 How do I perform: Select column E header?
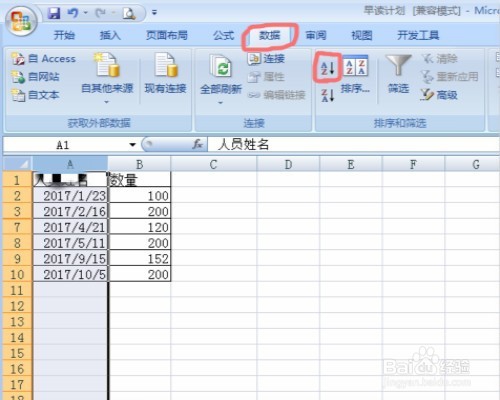(351, 164)
